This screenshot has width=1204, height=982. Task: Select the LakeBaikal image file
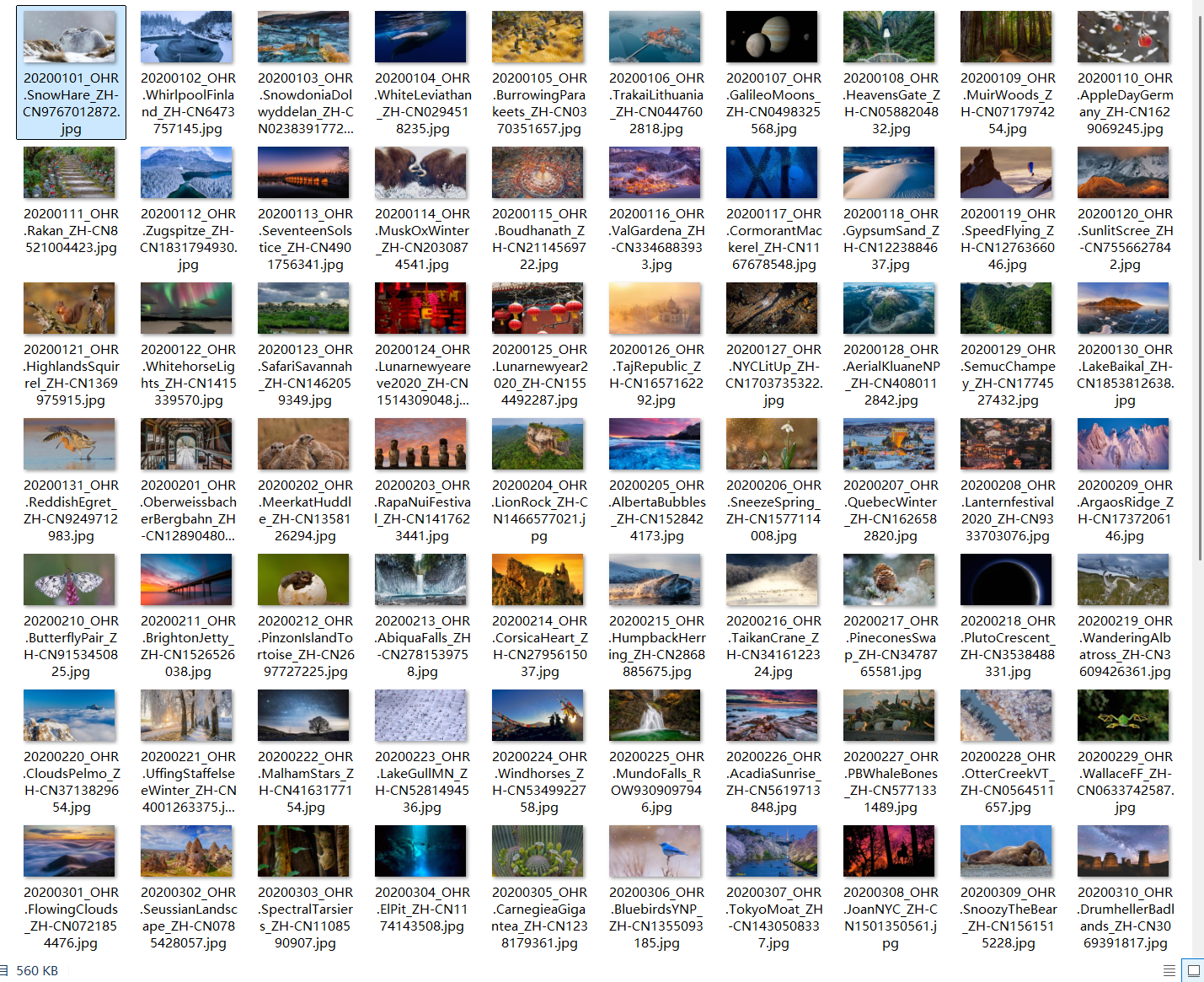pyautogui.click(x=1124, y=309)
